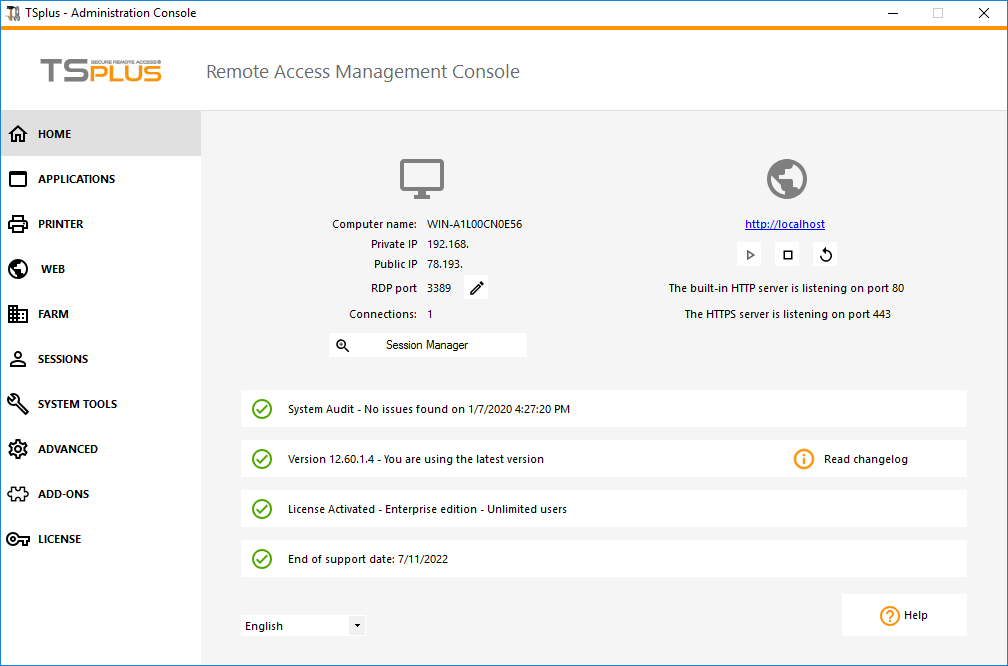
Task: Open the http://localhost link
Action: click(x=784, y=223)
